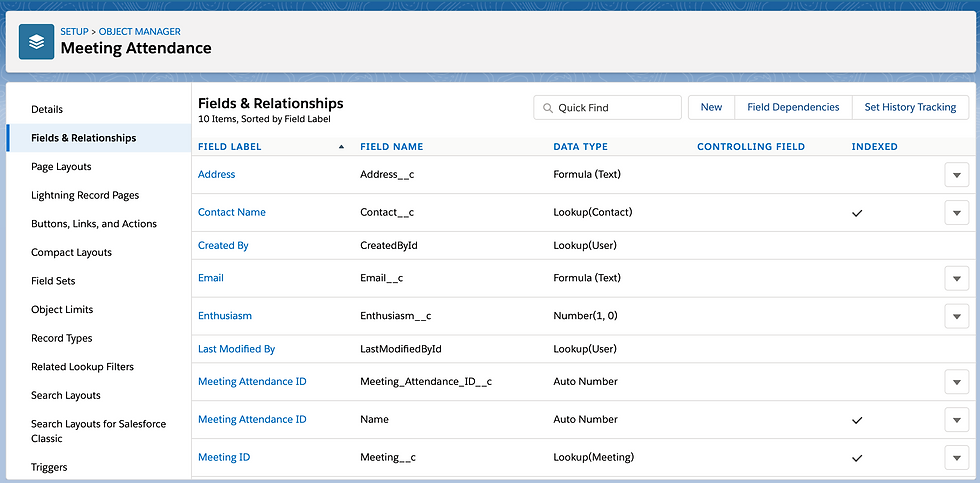Image resolution: width=980 pixels, height=483 pixels.
Task: Sort by FIELD LABEL column header
Action: [229, 147]
